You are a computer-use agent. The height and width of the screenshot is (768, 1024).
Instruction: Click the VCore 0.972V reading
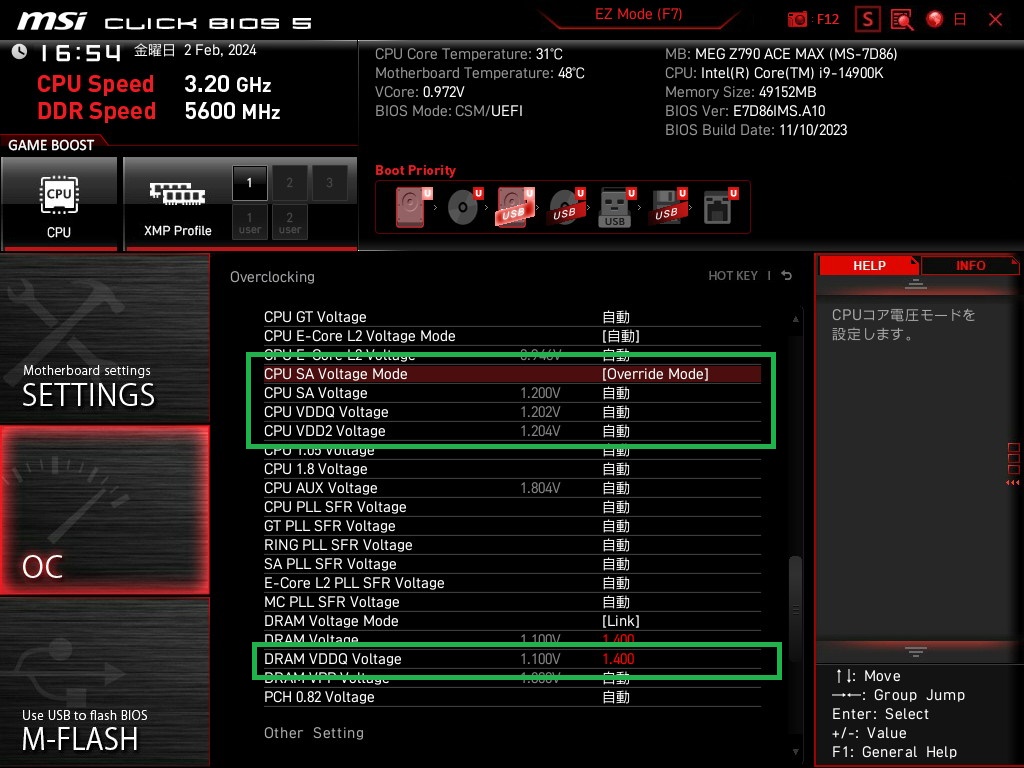(419, 92)
